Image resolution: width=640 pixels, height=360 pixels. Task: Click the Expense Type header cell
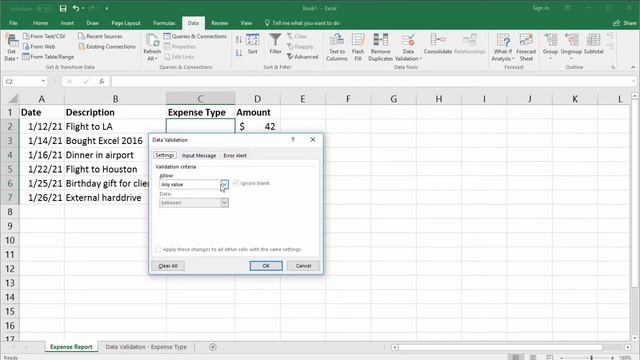click(200, 112)
